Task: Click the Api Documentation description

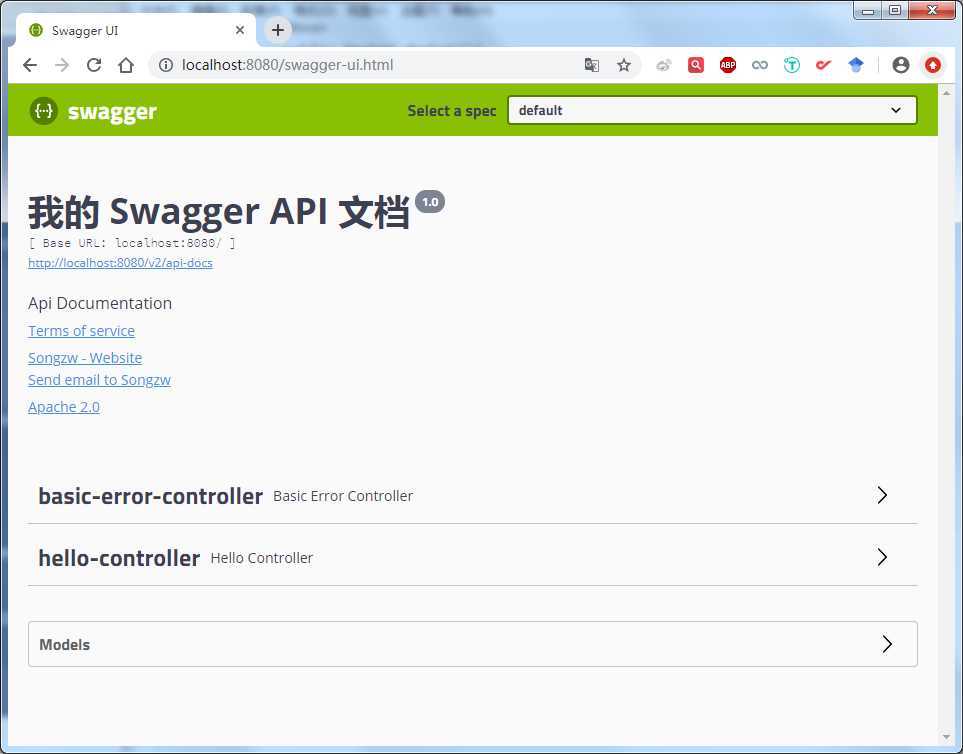Action: point(100,303)
